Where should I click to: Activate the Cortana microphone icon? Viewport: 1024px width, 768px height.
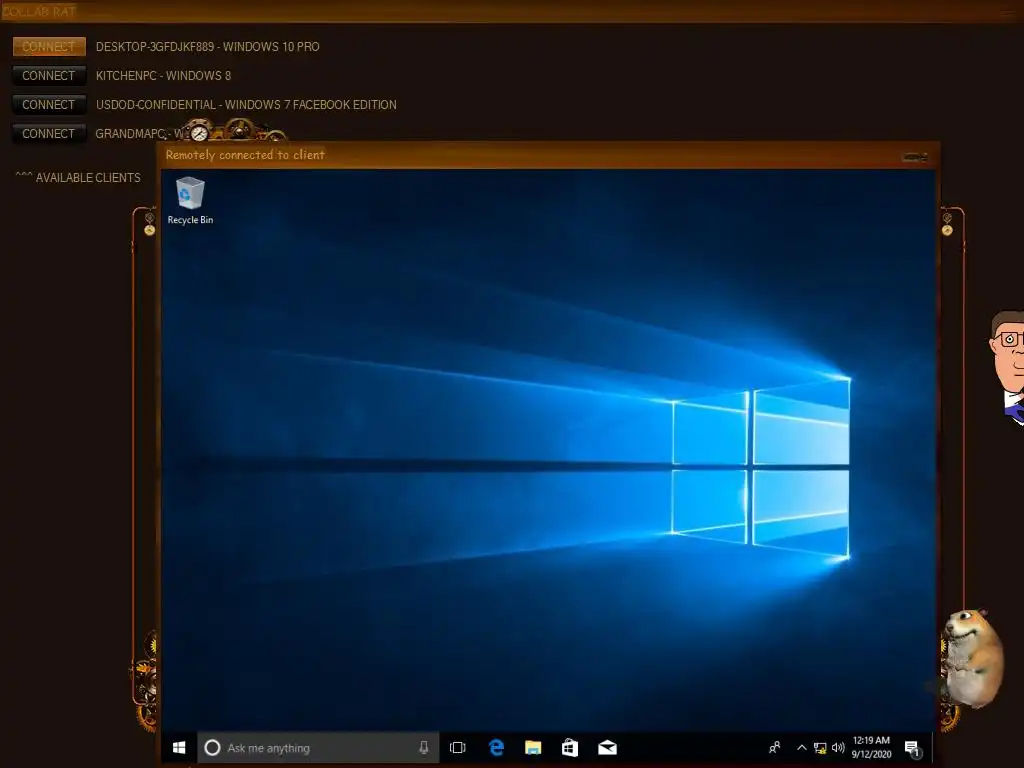[x=424, y=748]
